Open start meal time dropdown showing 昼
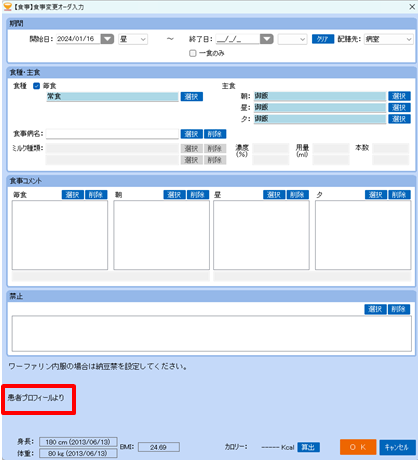This screenshot has height=462, width=418. tap(133, 39)
